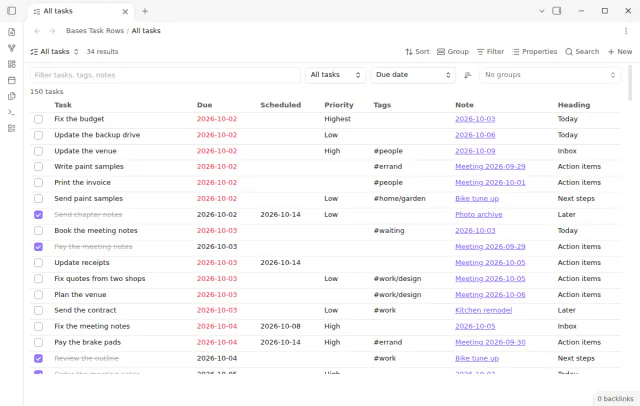Open Meeting 2026-10-06 note link
This screenshot has width=640, height=406.
490,295
